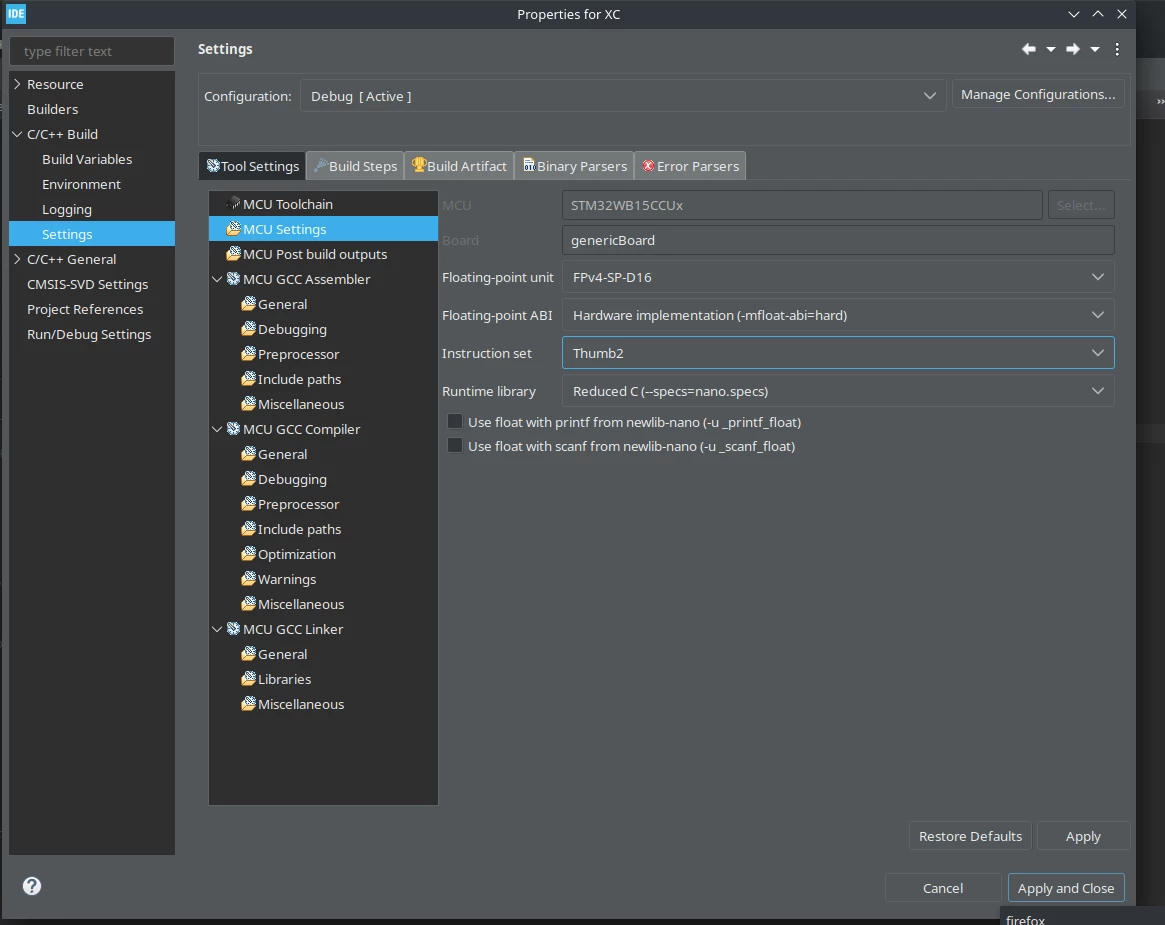Expand the Resource section in sidebar
1165x925 pixels.
[x=17, y=84]
